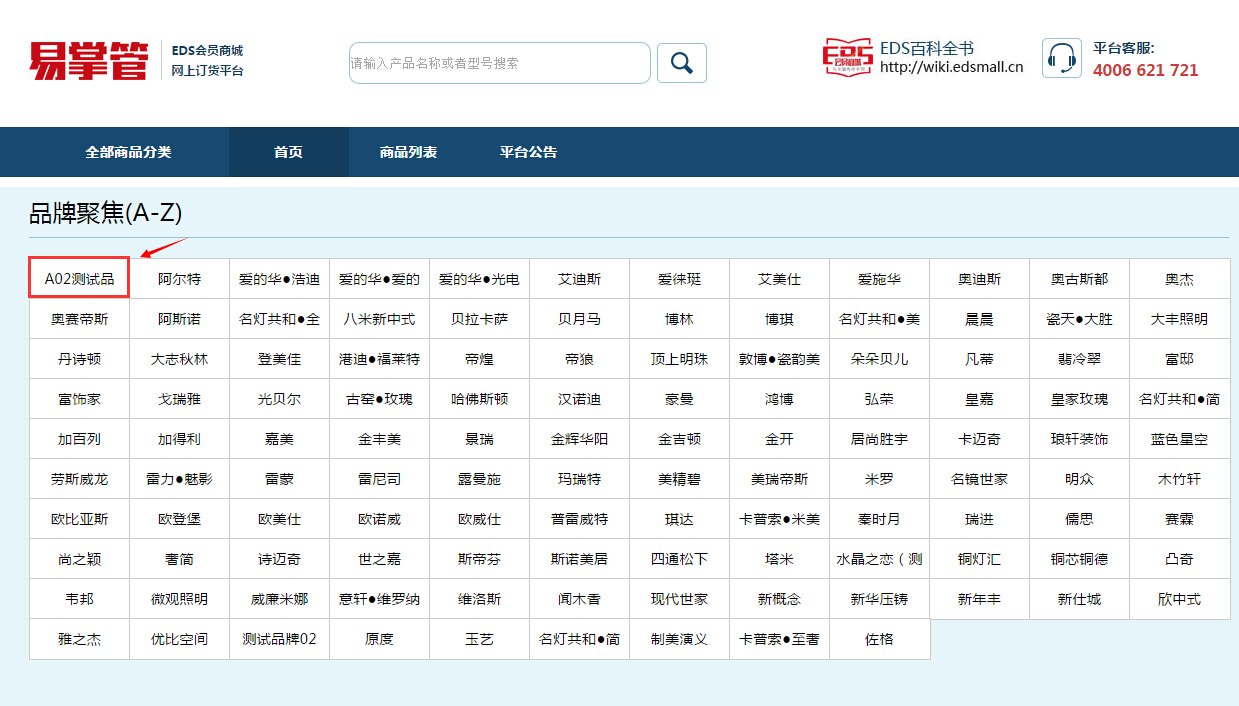
Task: Choose the 光贝尔 brand
Action: point(280,399)
